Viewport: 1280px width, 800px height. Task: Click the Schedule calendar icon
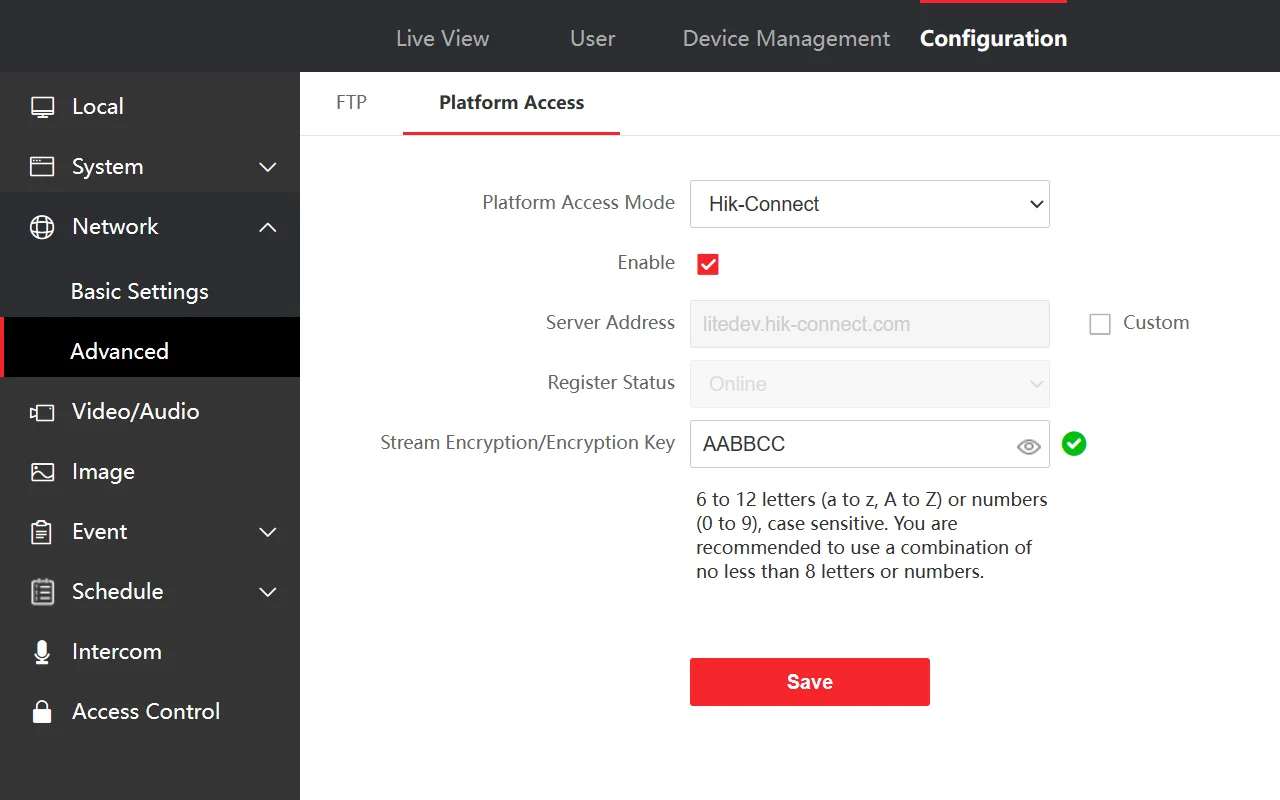click(42, 592)
